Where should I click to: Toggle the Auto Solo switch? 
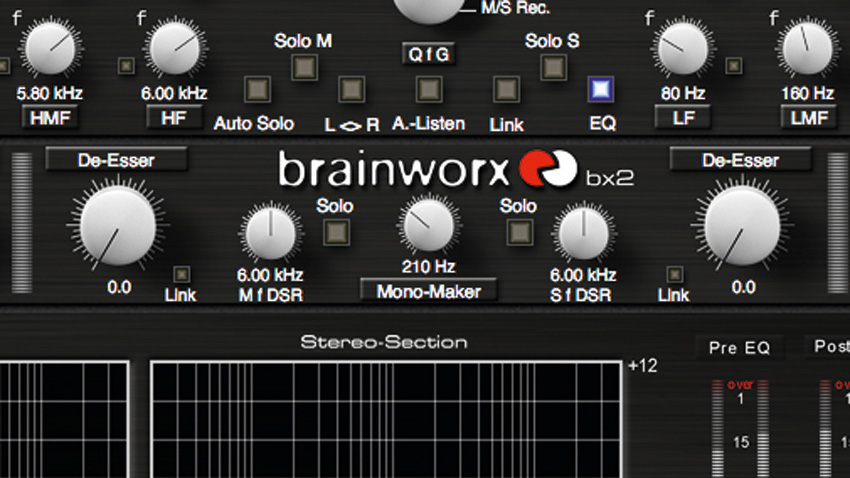[257, 89]
